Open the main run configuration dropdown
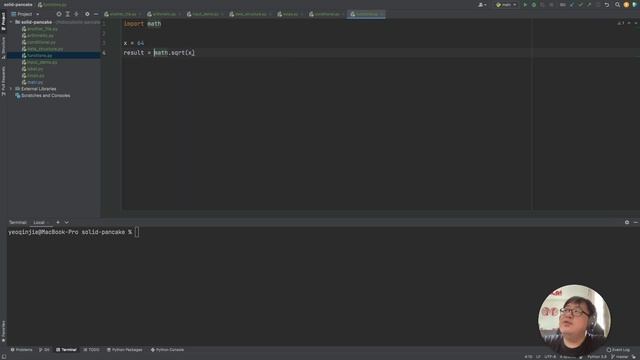 506,4
